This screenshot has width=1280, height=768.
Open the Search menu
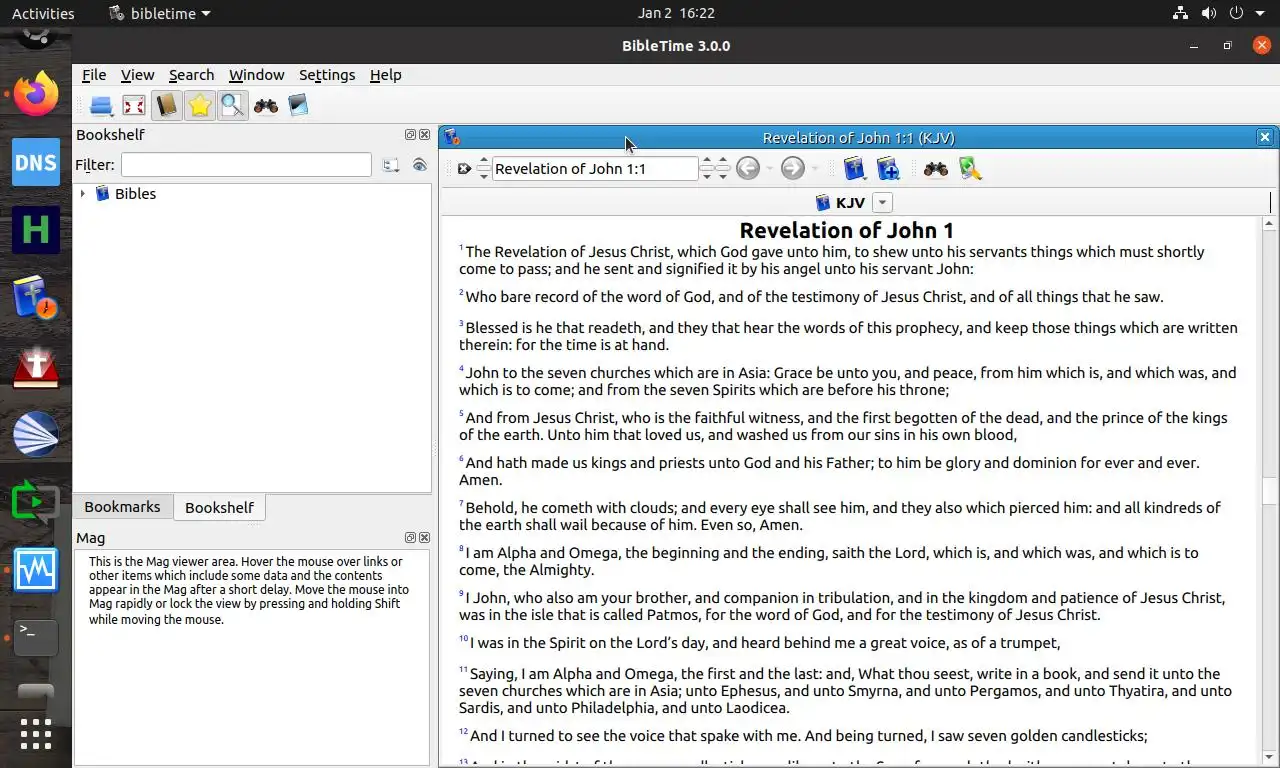click(191, 75)
